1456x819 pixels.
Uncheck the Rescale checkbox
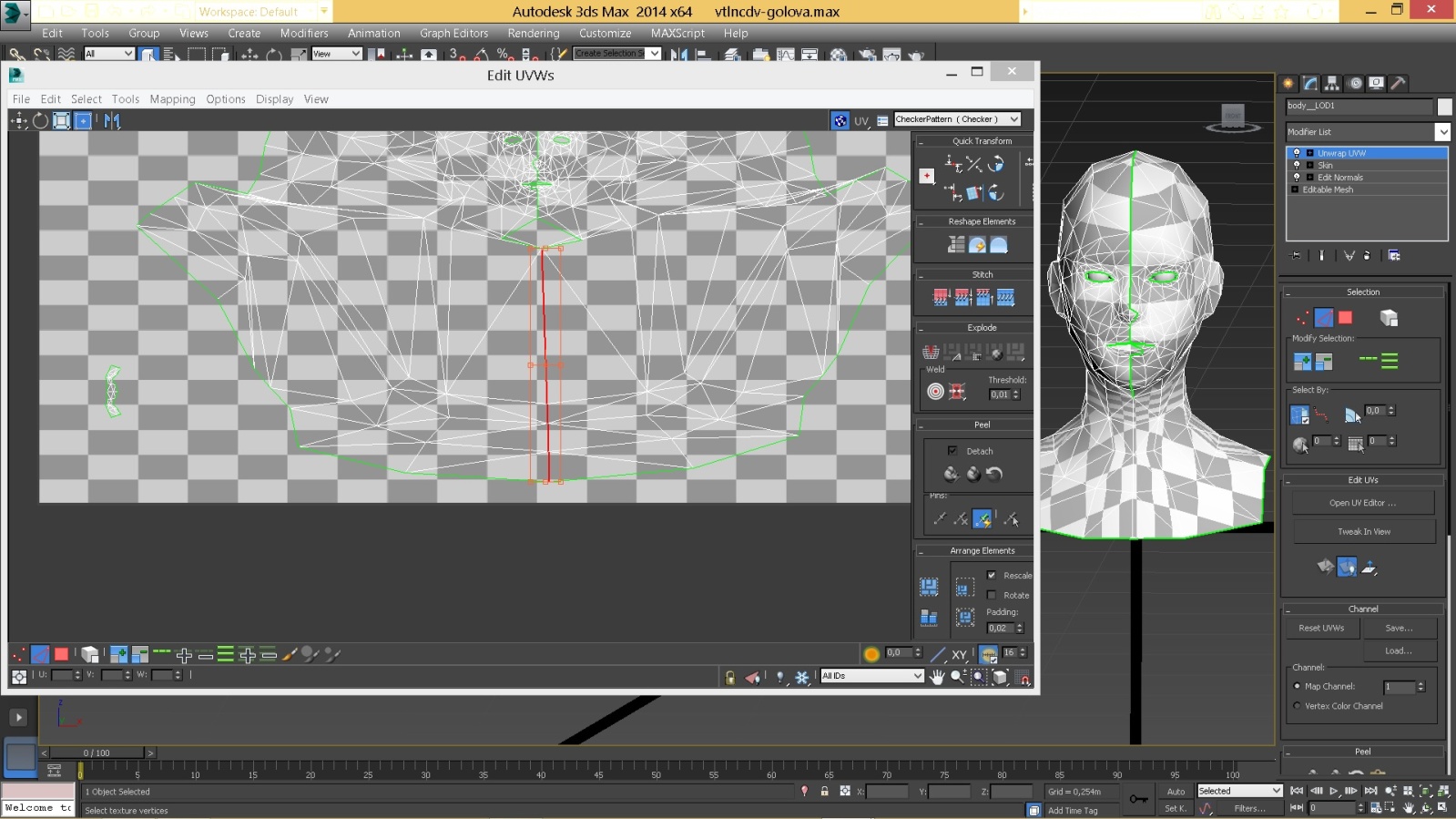click(992, 575)
